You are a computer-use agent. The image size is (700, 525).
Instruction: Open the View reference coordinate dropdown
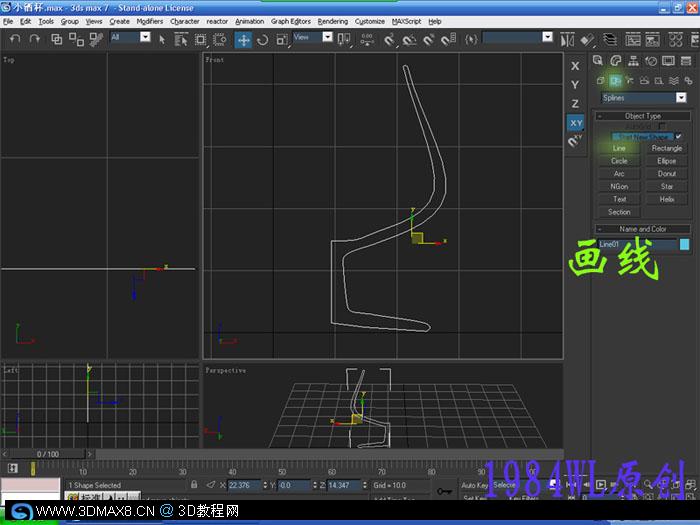point(327,37)
